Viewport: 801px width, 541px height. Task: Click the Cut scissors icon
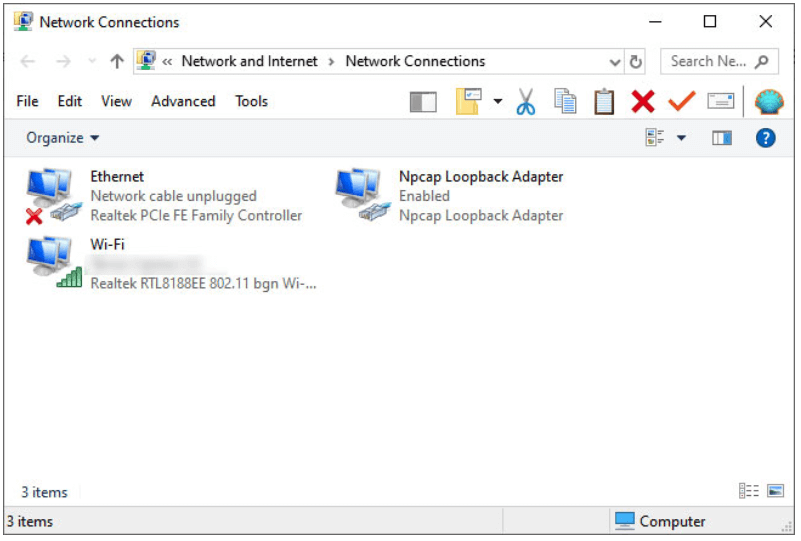pyautogui.click(x=528, y=102)
